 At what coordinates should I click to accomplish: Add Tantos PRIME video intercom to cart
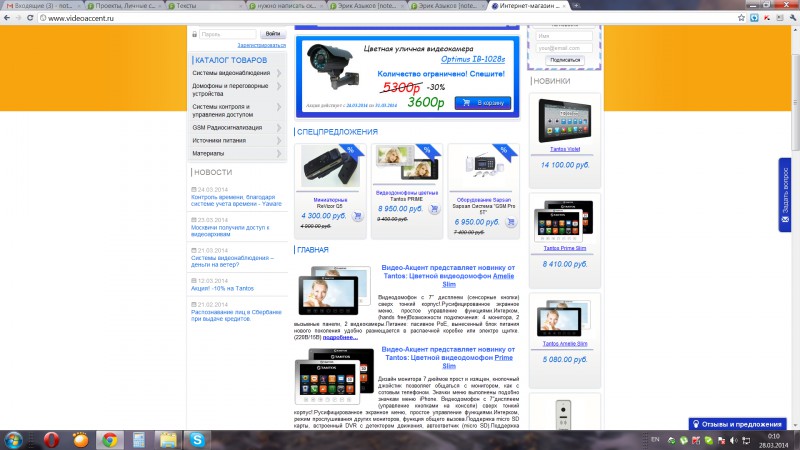tap(434, 209)
